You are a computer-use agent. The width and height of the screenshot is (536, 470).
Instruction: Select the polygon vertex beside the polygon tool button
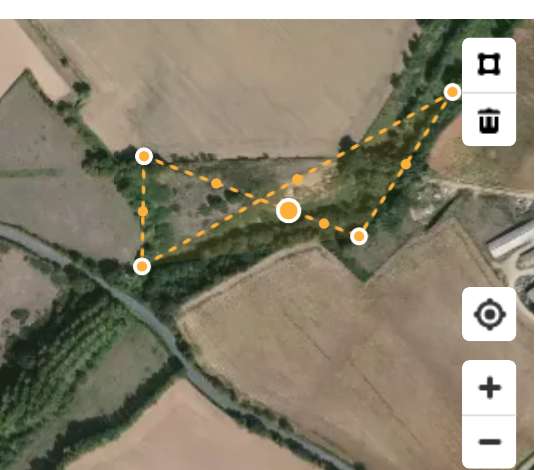point(453,92)
